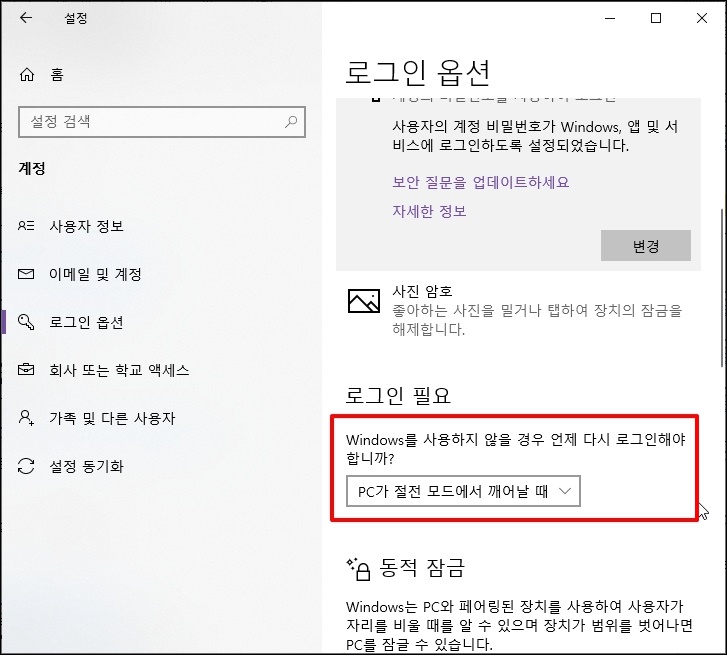Open the sleep wake login dropdown
Image resolution: width=727 pixels, height=655 pixels.
click(463, 491)
